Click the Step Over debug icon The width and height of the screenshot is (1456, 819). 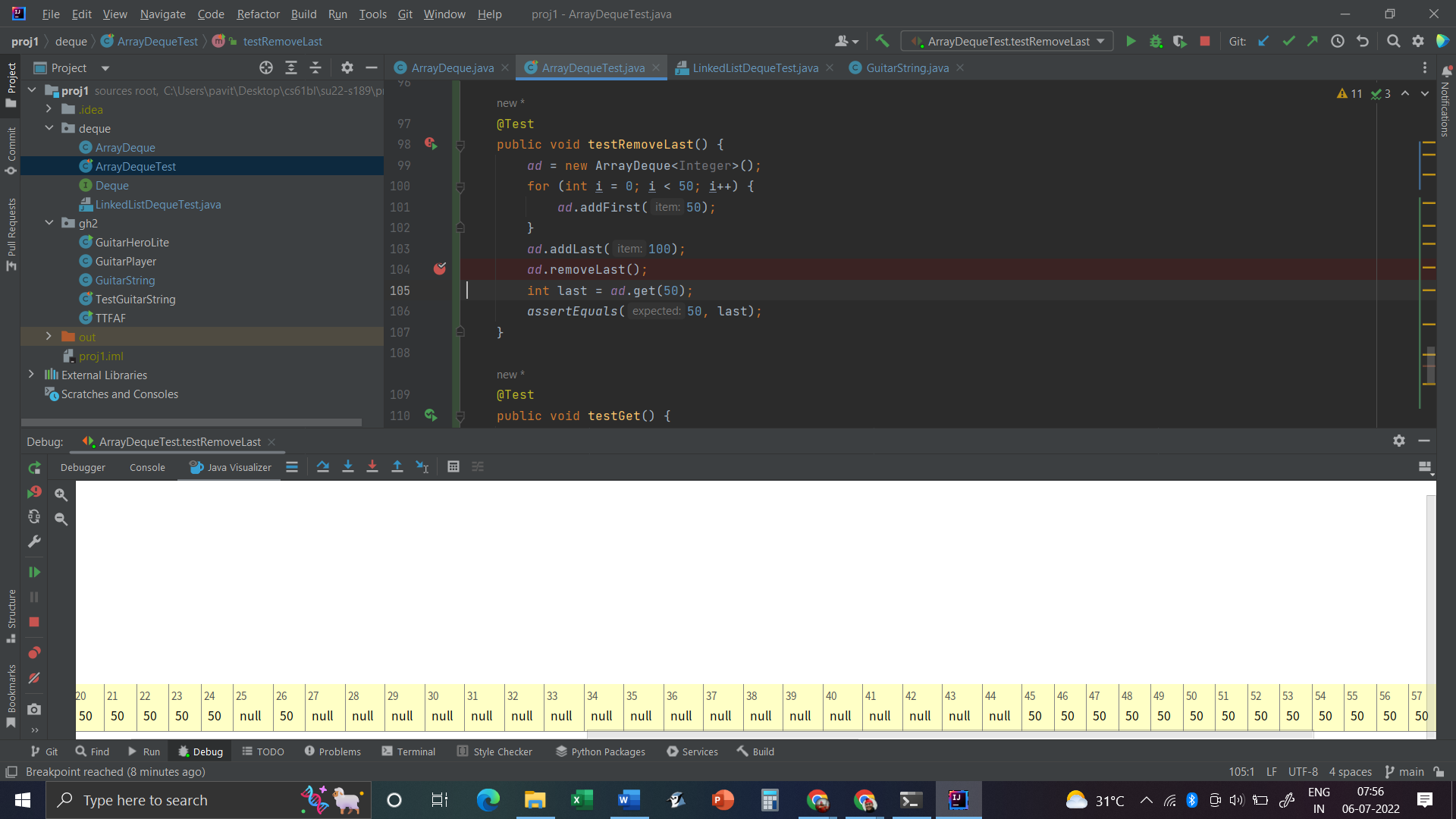point(323,467)
